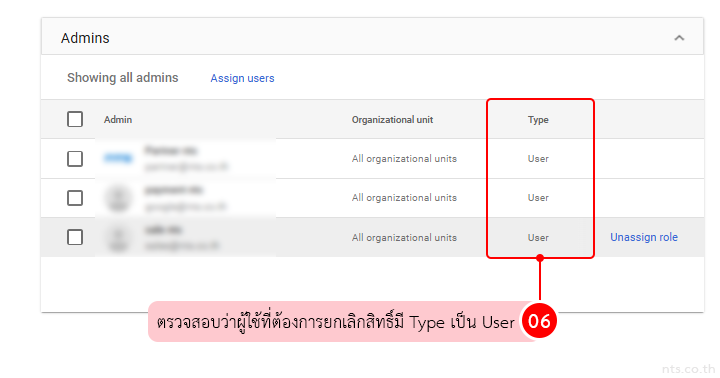Click first row 'All organizational units' cell
The image size is (720, 378).
405,158
